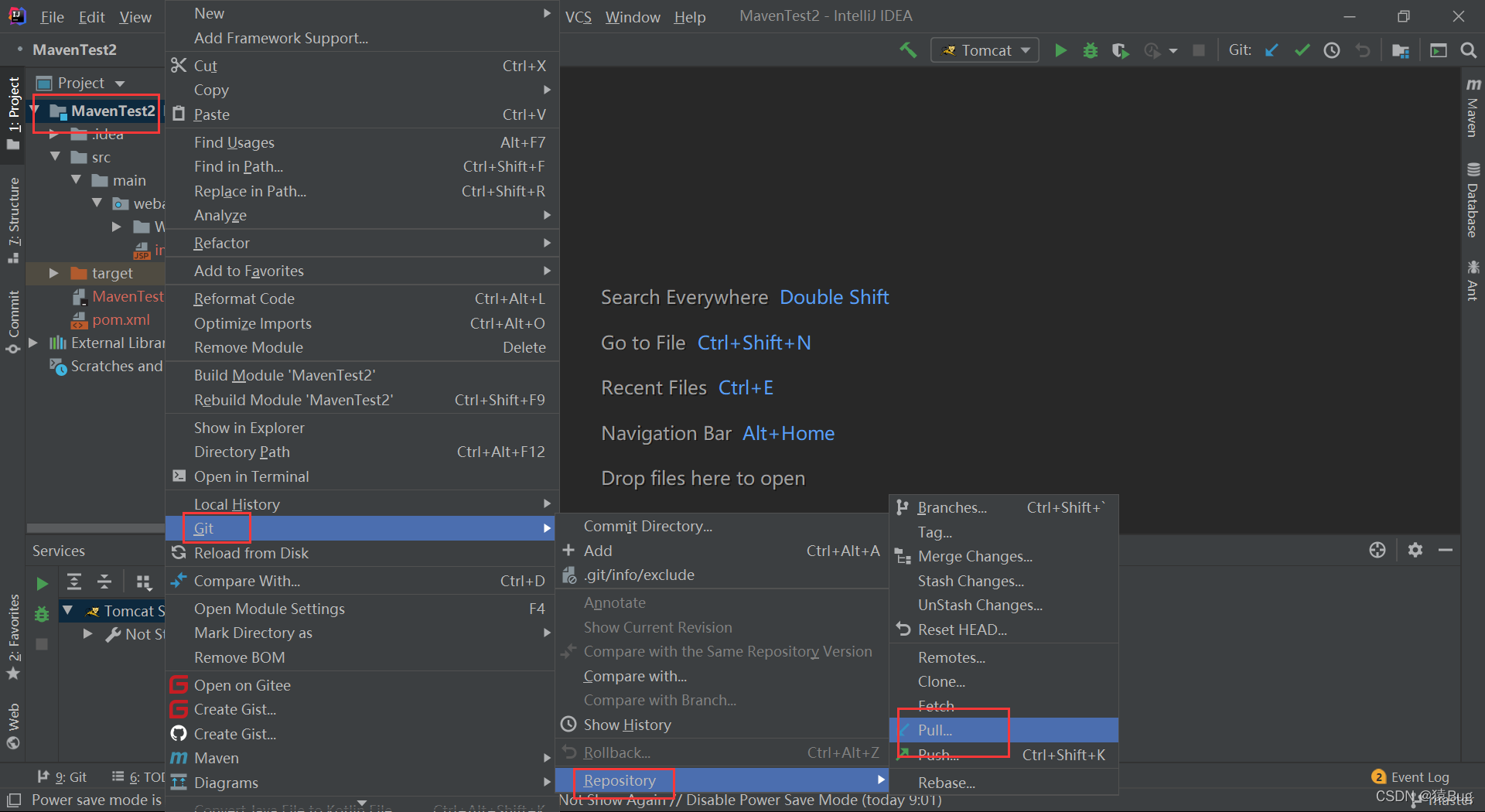Screen dimensions: 1485x812
Task: Run the Tomcat configuration with green play icon
Action: pyautogui.click(x=1060, y=50)
